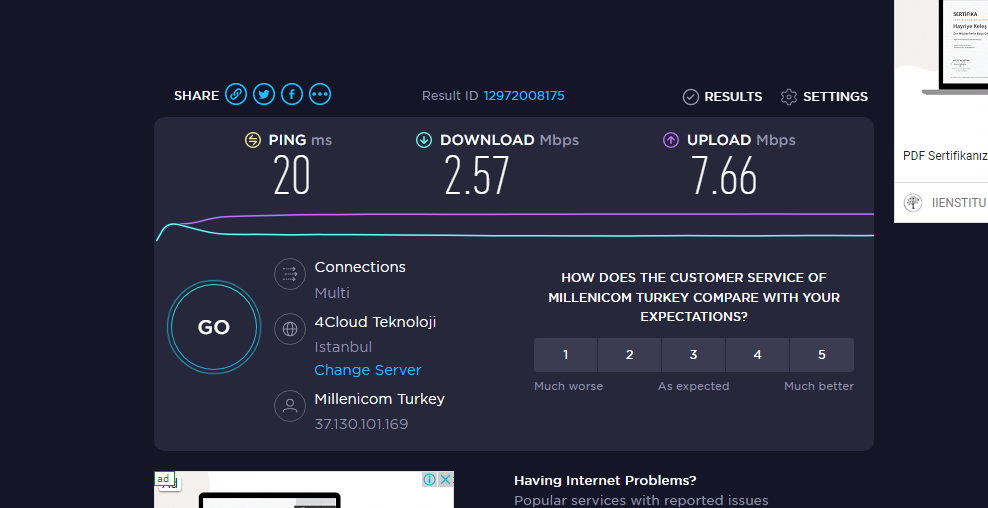Select the upload value 7.66
This screenshot has height=508, width=988.
[x=723, y=175]
